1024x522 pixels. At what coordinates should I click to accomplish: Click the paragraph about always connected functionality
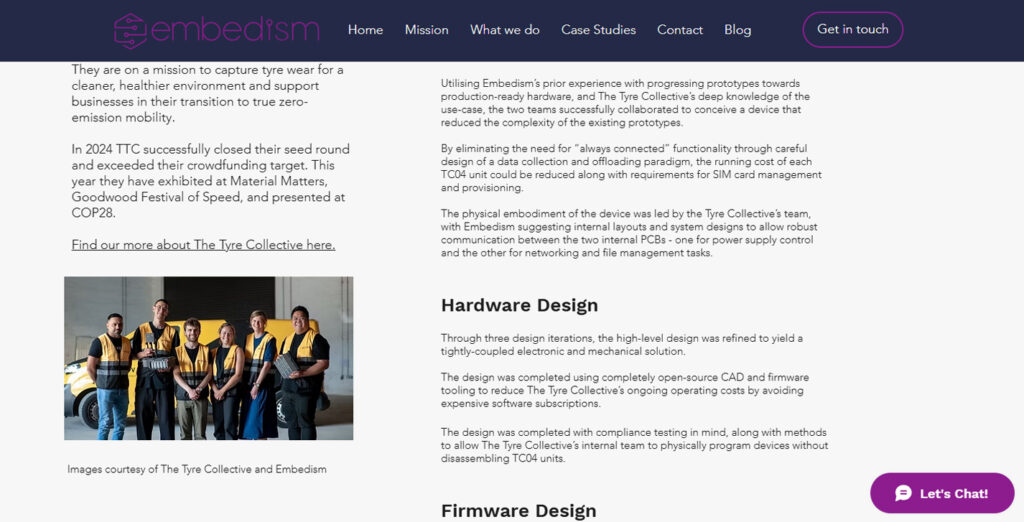(x=631, y=168)
